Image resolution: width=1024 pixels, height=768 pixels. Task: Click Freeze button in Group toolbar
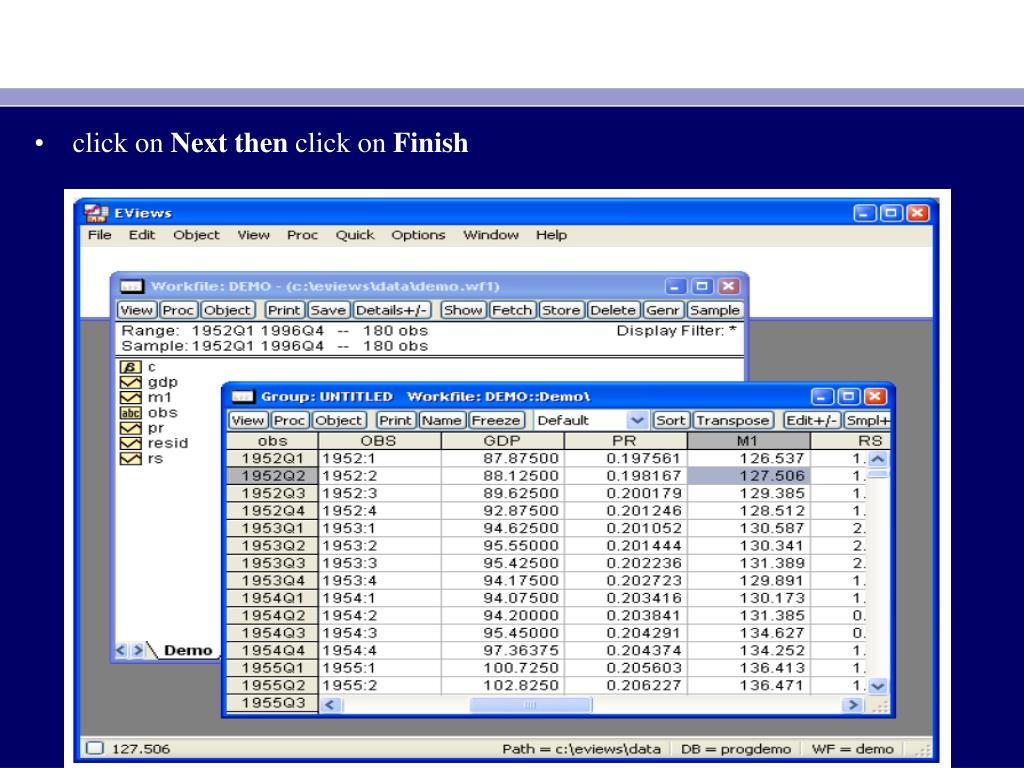point(496,421)
